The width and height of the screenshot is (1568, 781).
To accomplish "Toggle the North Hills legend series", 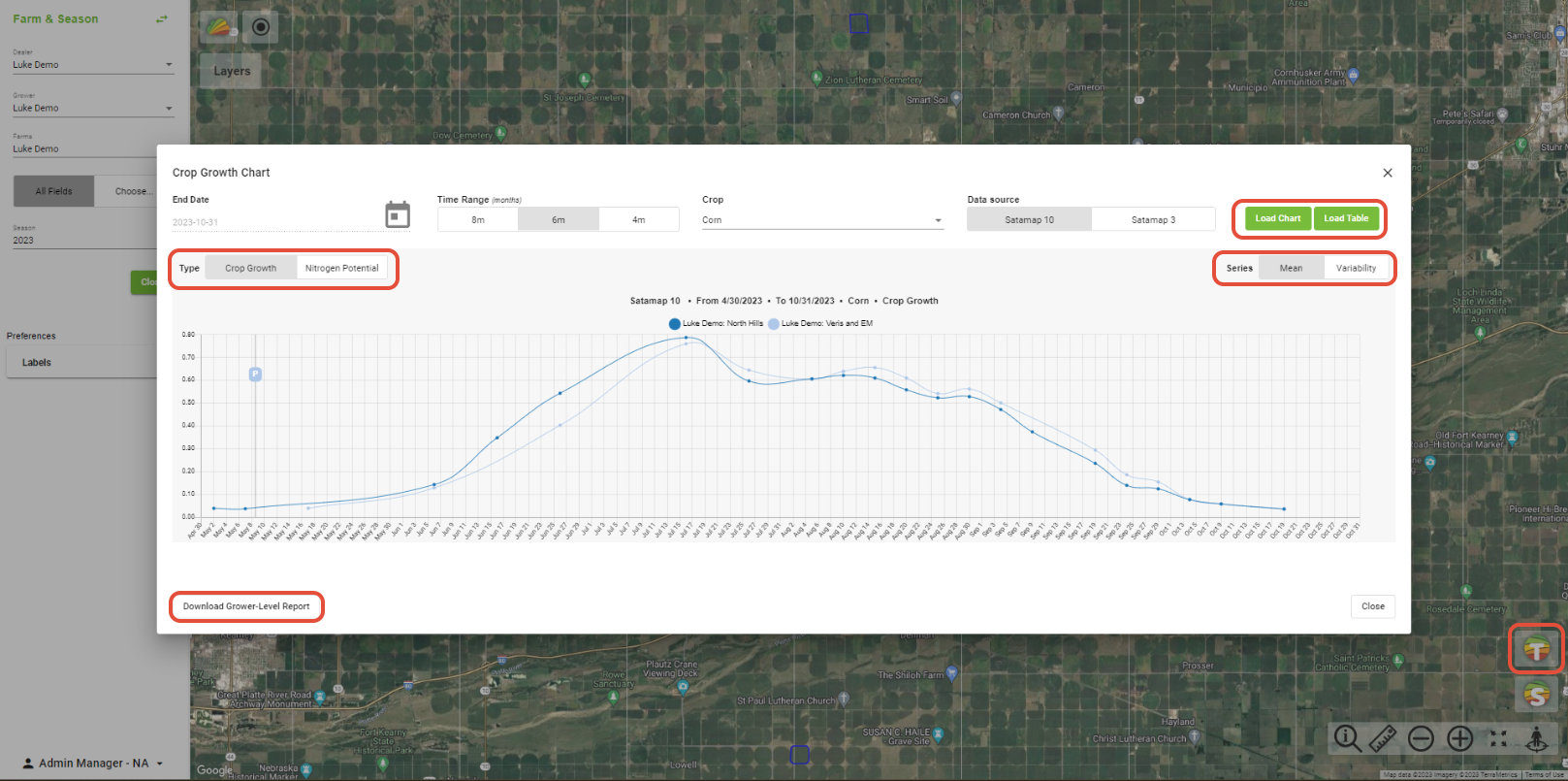I will tap(716, 323).
